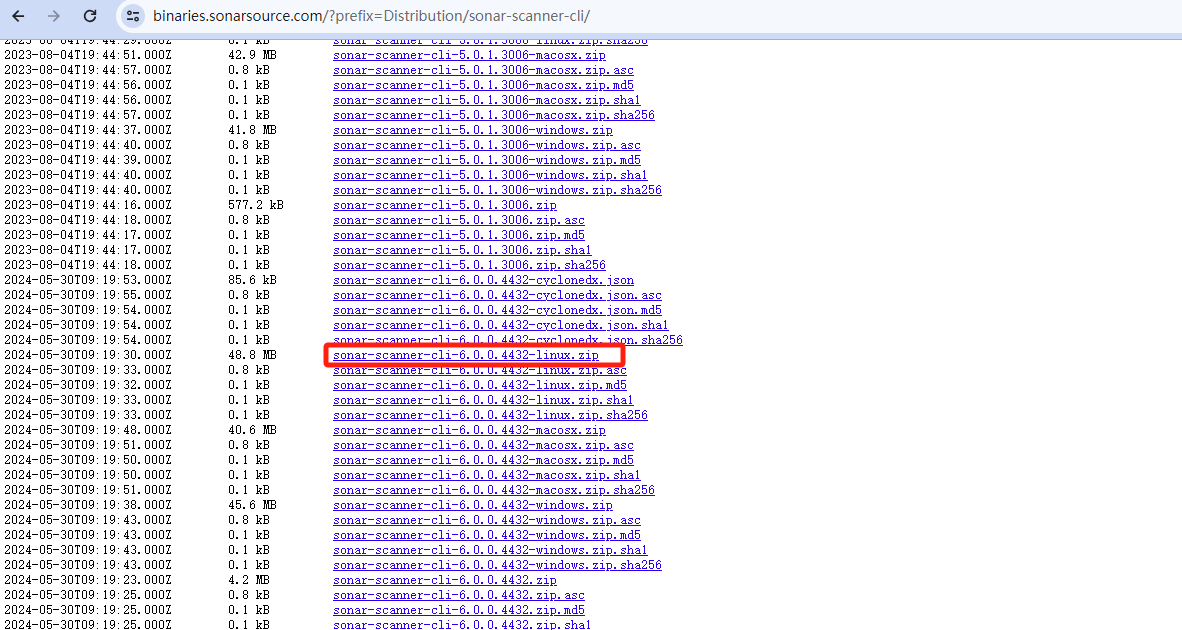1182x630 pixels.
Task: Go back to the previous page
Action: click(x=19, y=16)
